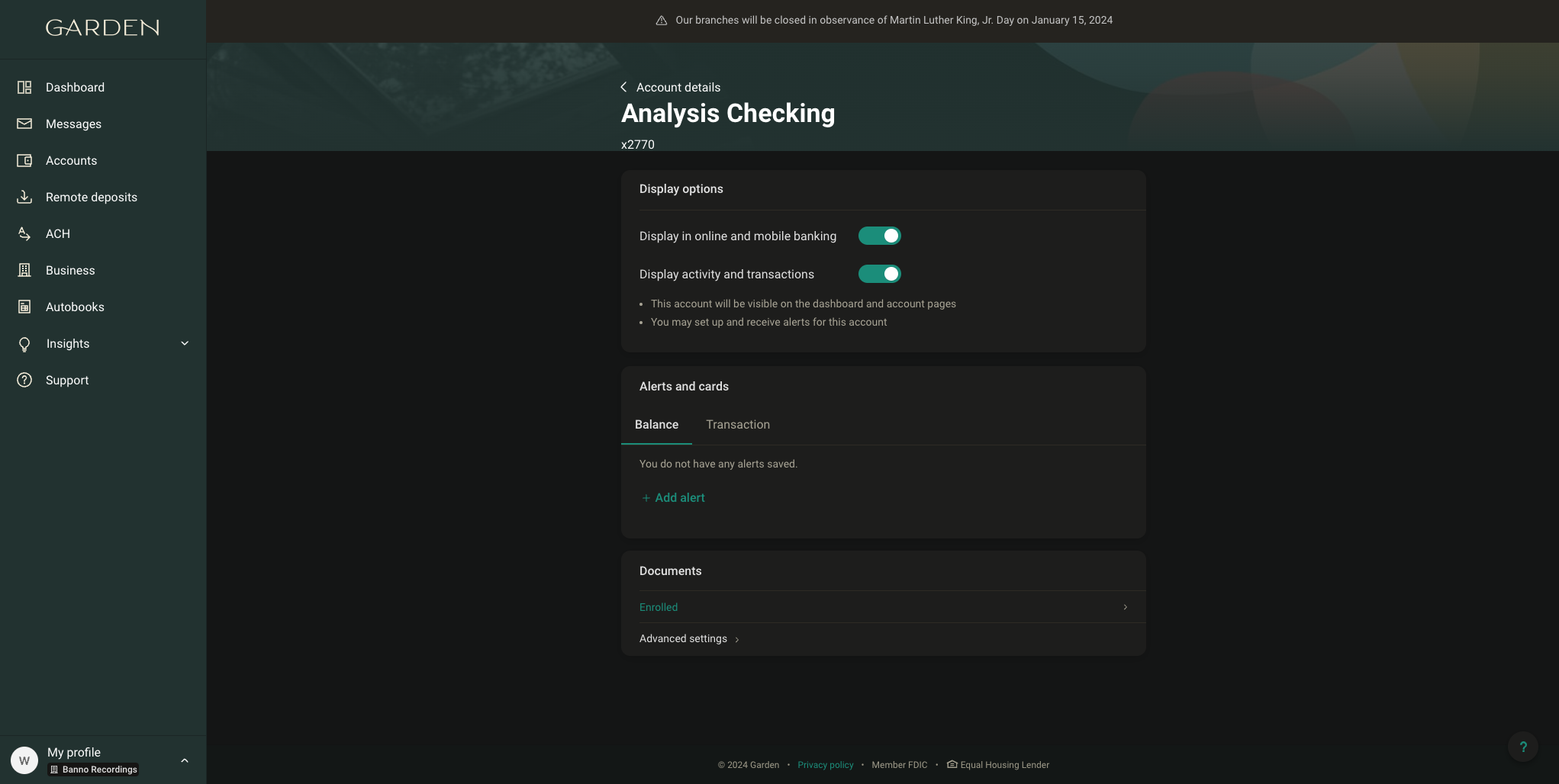Select the Balance alerts tab

pyautogui.click(x=656, y=425)
